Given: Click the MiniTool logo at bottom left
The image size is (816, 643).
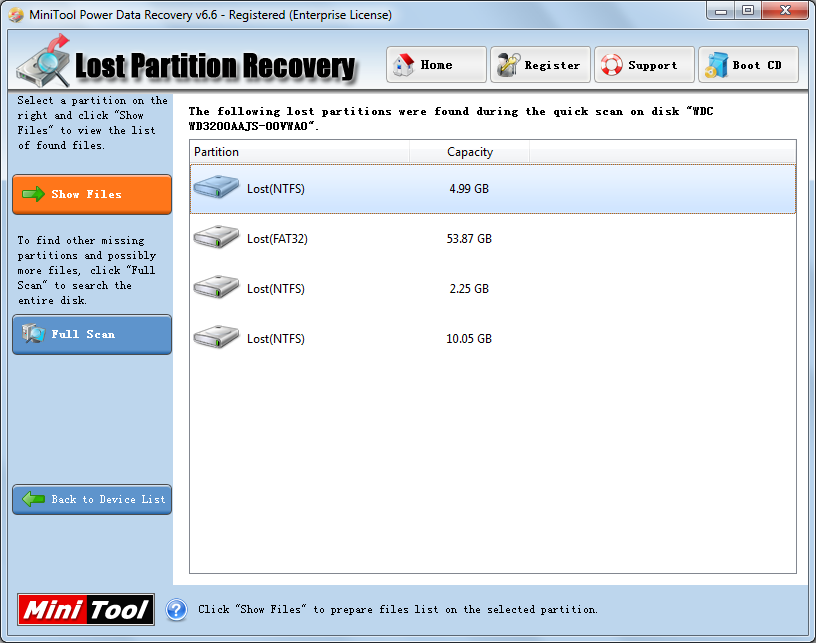Looking at the screenshot, I should (x=86, y=609).
